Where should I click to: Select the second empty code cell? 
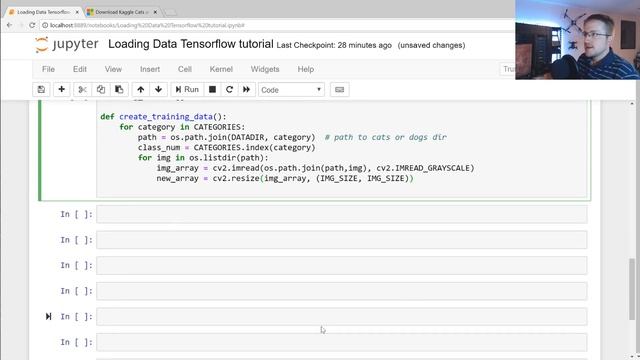tap(342, 240)
